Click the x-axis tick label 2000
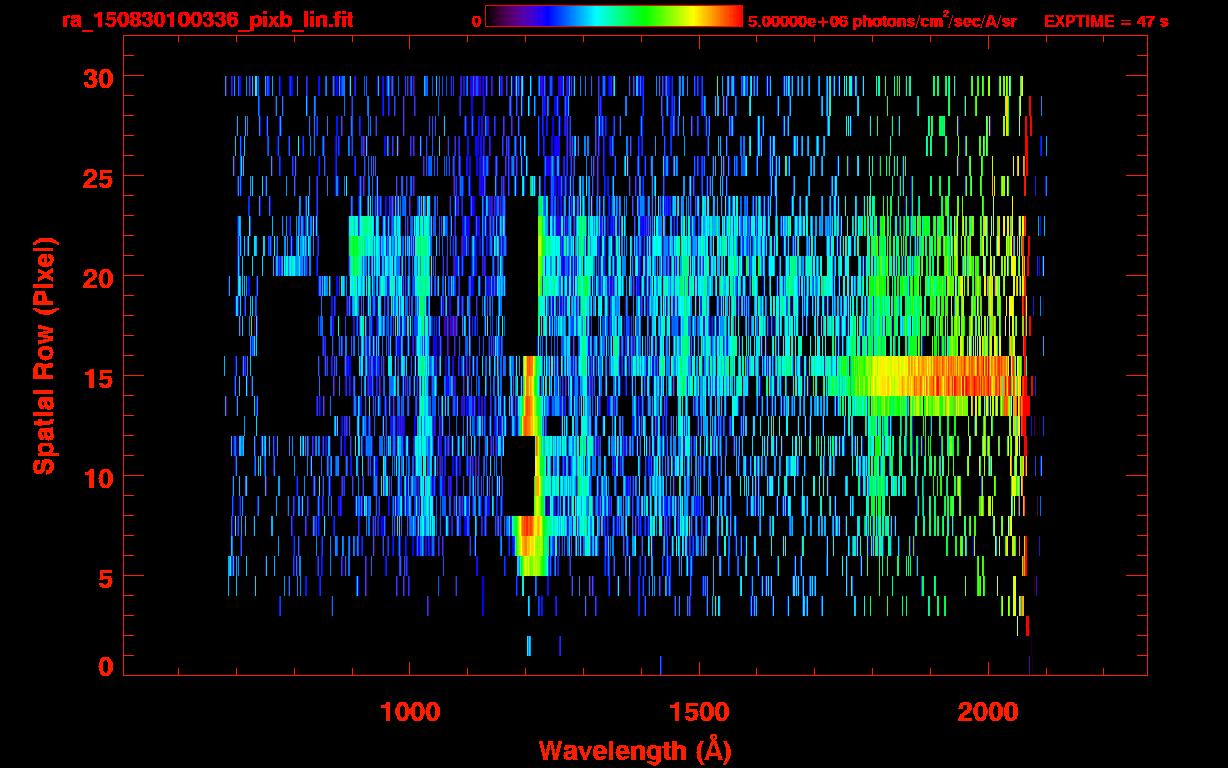The width and height of the screenshot is (1228, 768). (987, 712)
